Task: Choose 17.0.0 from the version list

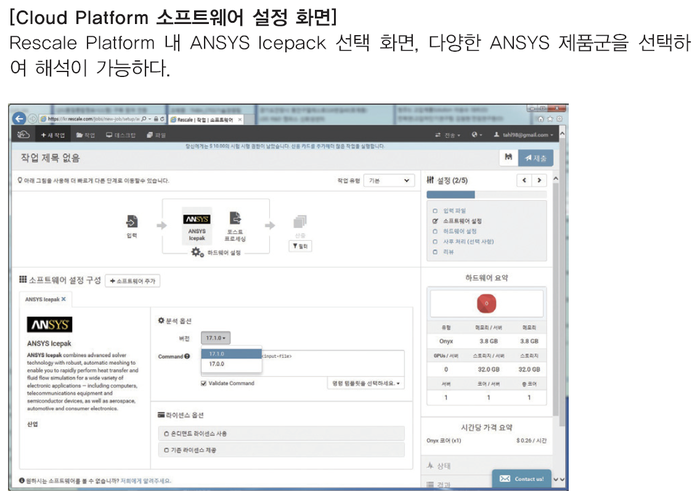Action: point(231,364)
